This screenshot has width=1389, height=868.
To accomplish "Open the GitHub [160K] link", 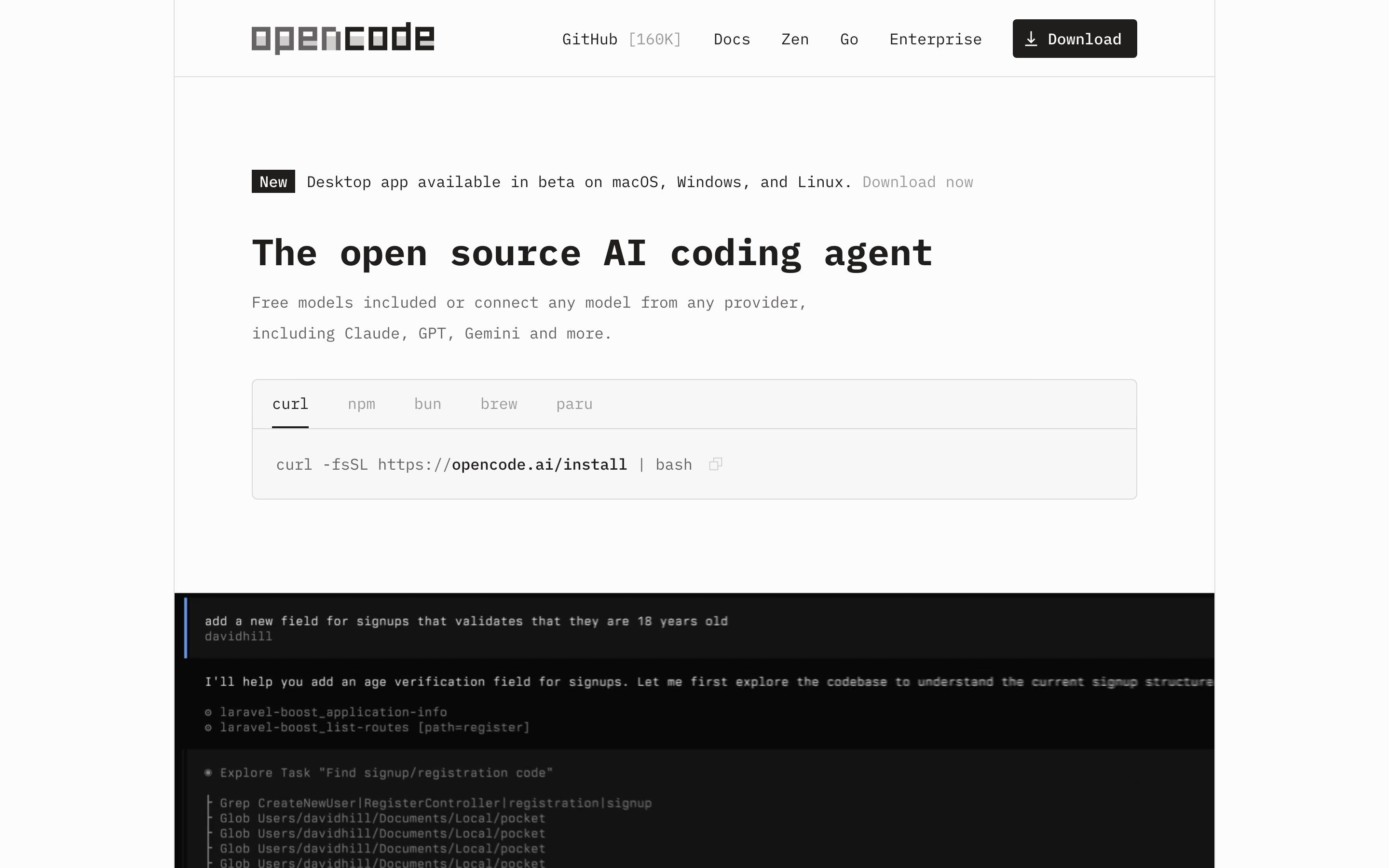I will [622, 39].
